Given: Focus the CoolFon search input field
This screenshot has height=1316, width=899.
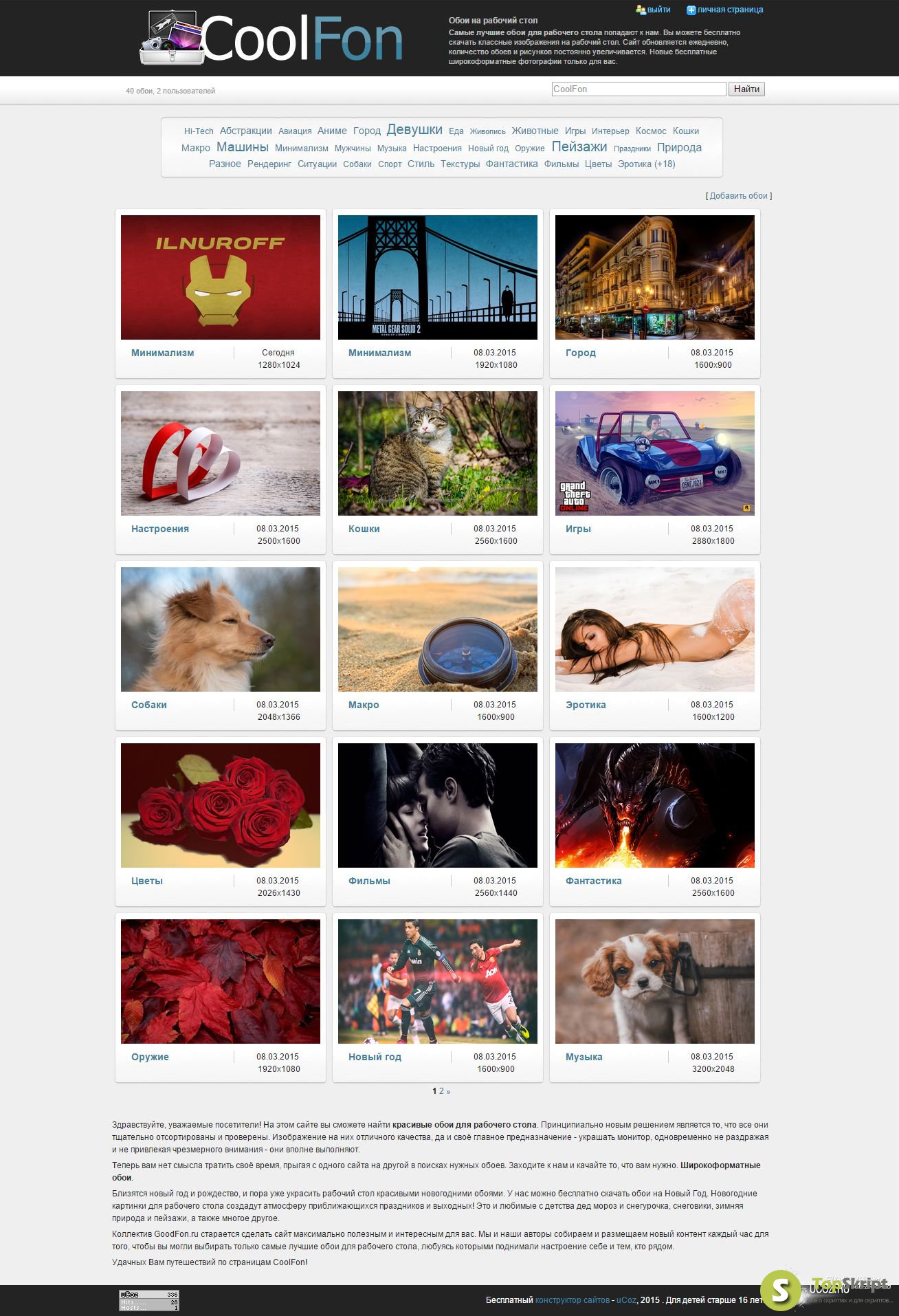Looking at the screenshot, I should coord(639,89).
